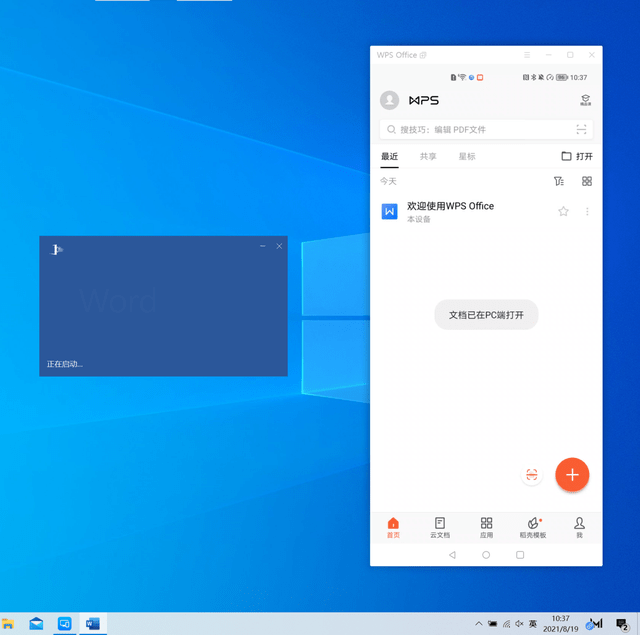Screen dimensions: 640x635
Task: Switch to grid view layout icon
Action: (x=587, y=181)
